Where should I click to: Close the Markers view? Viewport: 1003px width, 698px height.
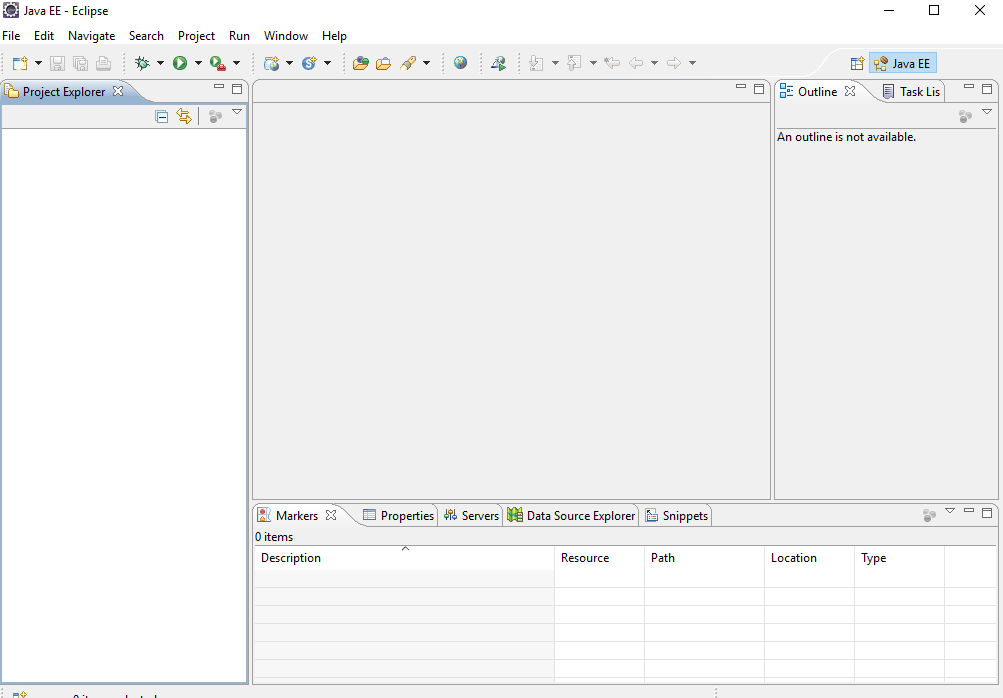pyautogui.click(x=331, y=515)
